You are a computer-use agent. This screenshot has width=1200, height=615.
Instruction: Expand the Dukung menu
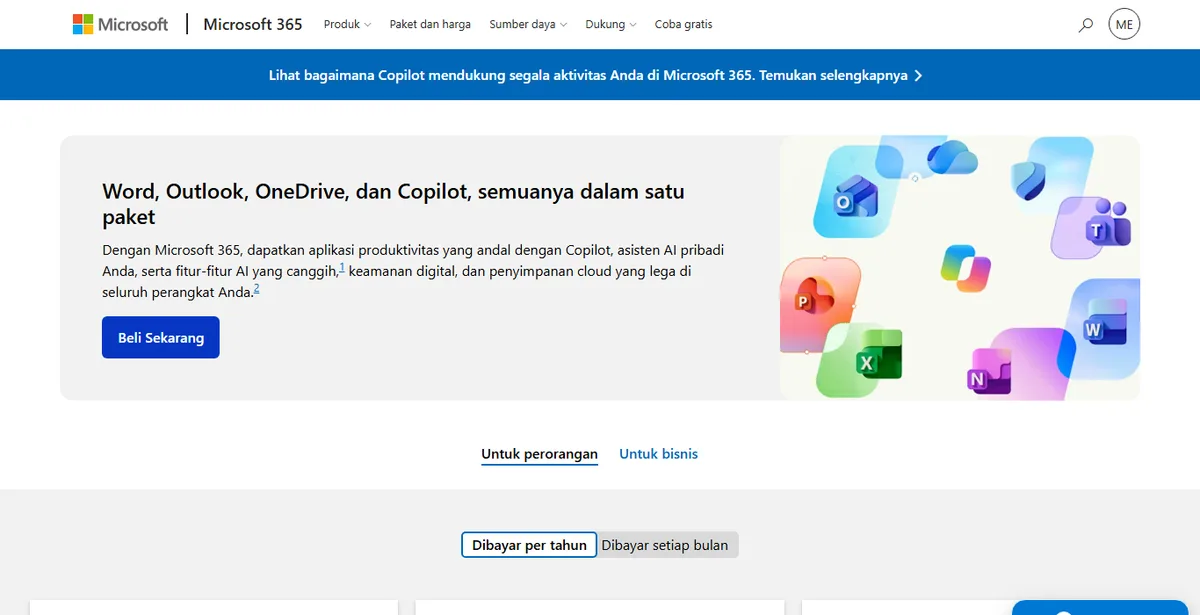[x=611, y=24]
